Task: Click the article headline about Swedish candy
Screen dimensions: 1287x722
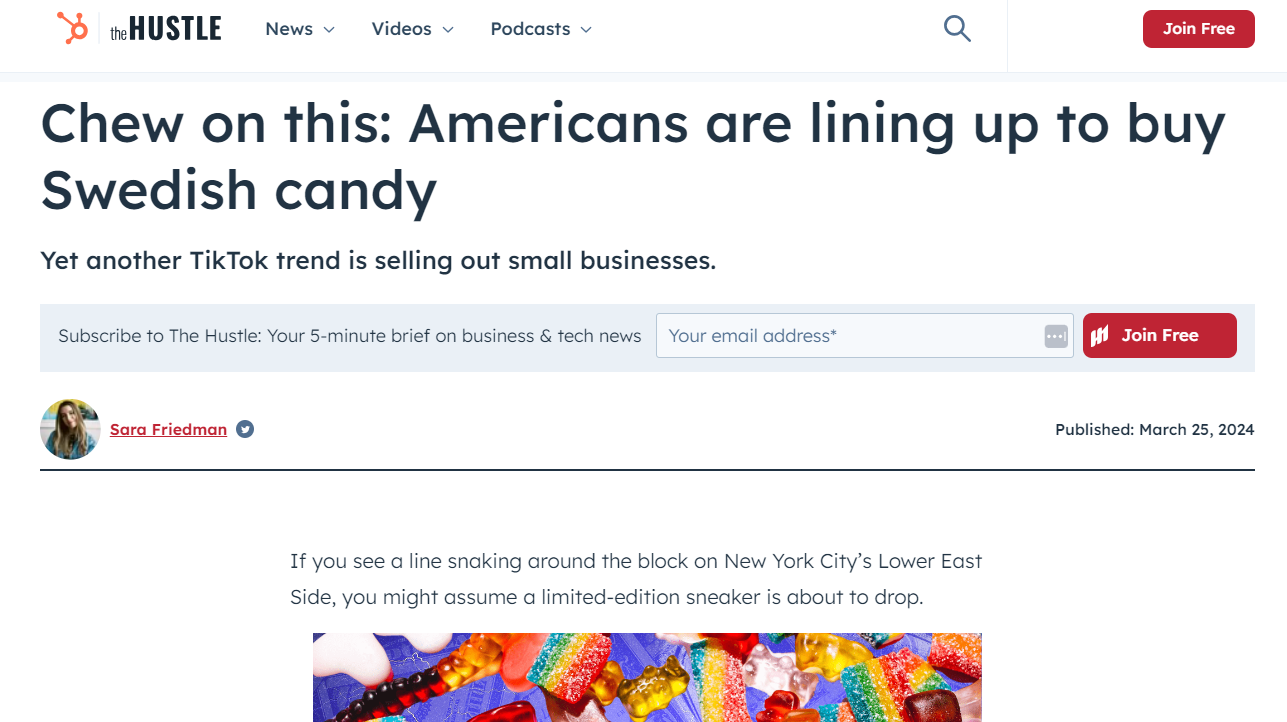Action: click(x=632, y=156)
